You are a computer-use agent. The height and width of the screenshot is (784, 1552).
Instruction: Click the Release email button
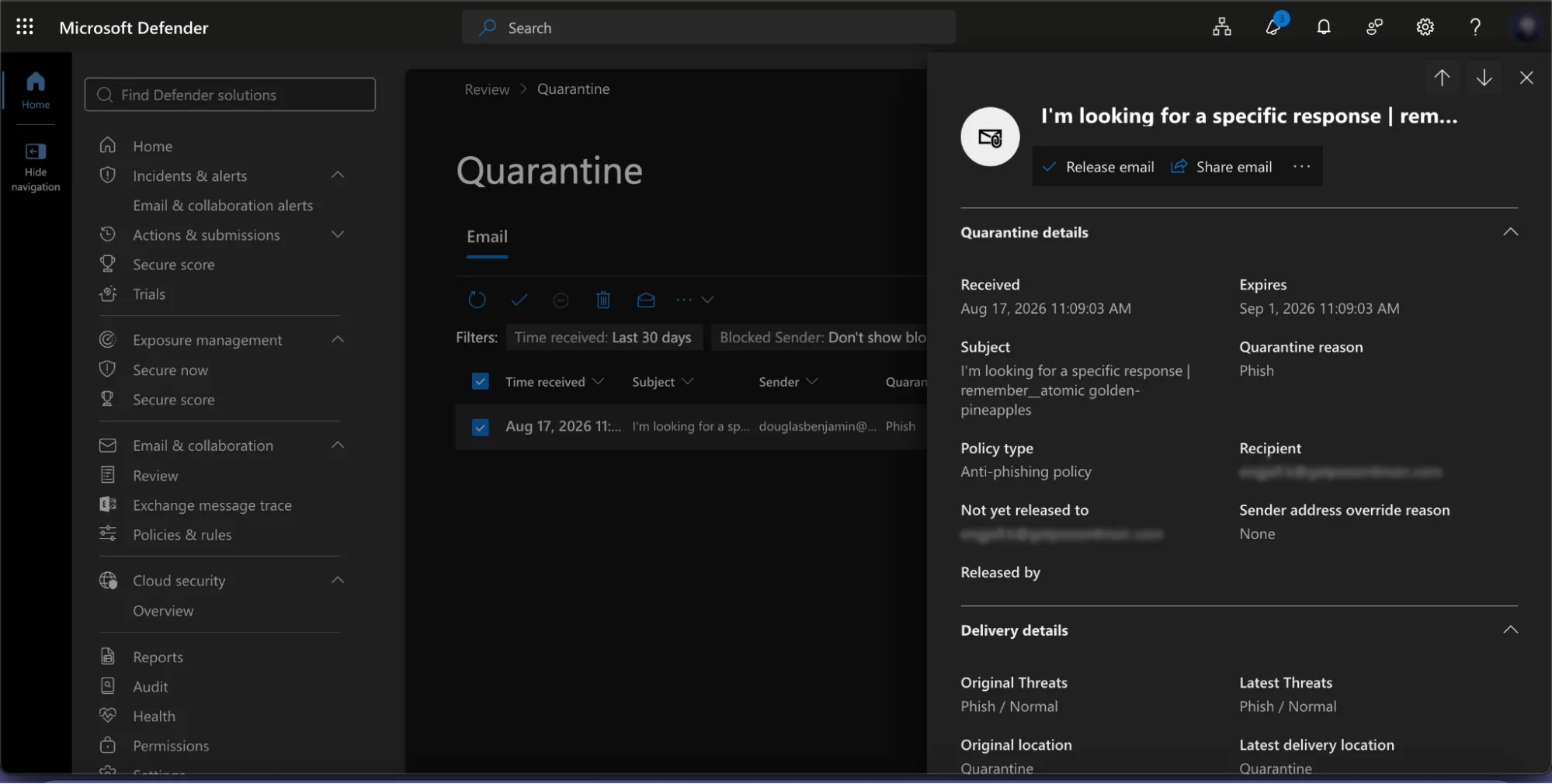tap(1099, 167)
